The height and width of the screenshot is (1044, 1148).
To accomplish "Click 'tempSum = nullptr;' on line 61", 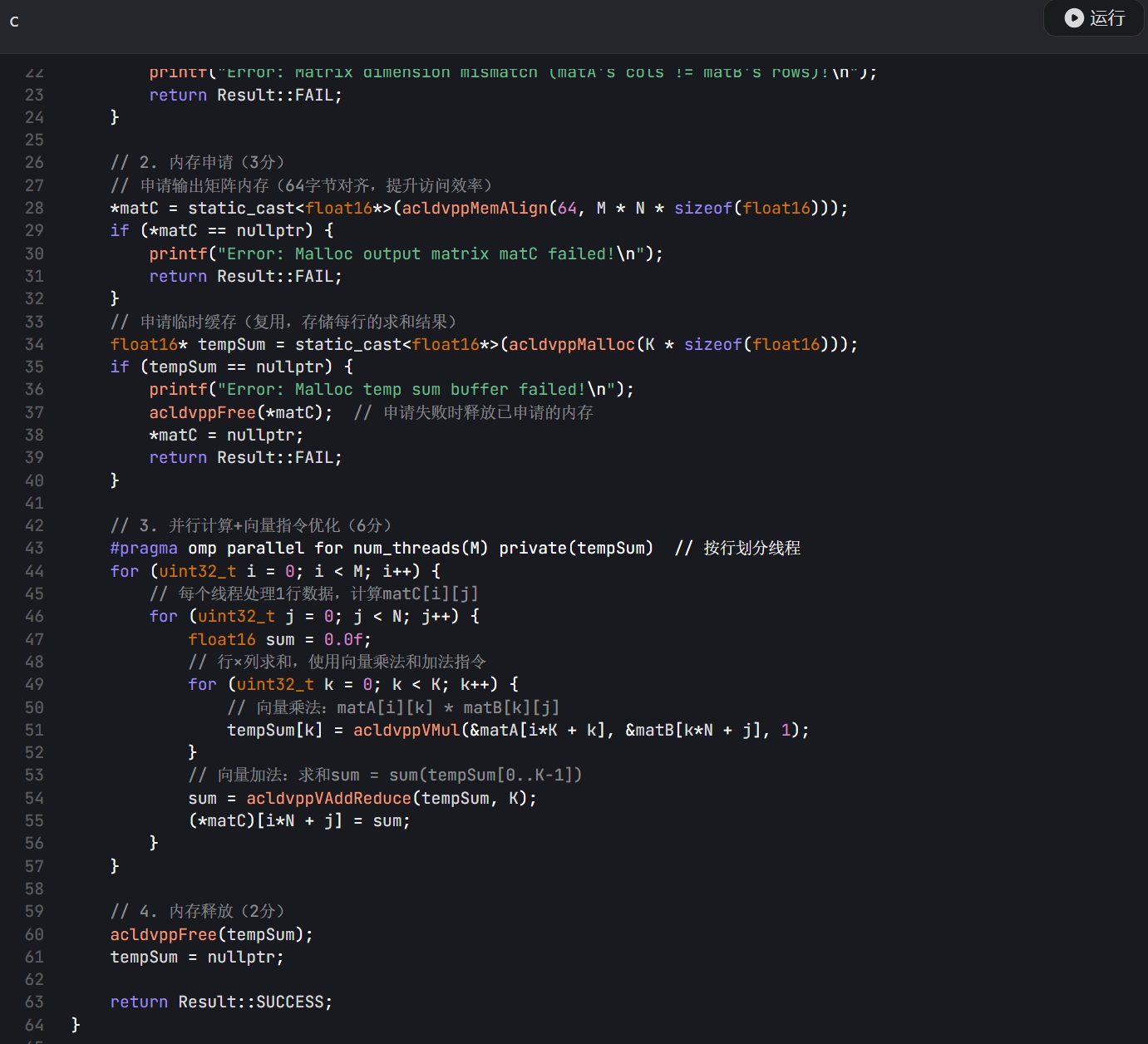I will 197,957.
